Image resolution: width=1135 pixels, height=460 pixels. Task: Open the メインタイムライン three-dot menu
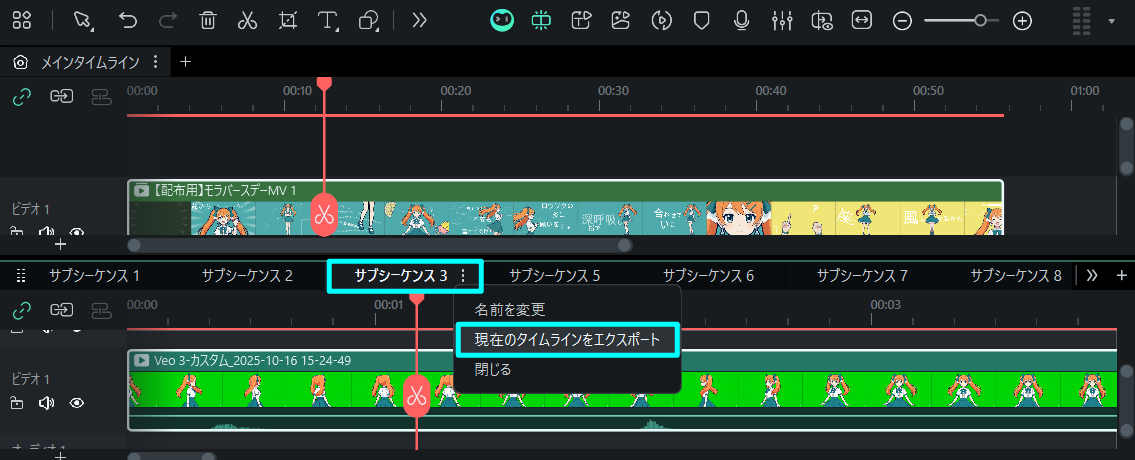pyautogui.click(x=155, y=62)
